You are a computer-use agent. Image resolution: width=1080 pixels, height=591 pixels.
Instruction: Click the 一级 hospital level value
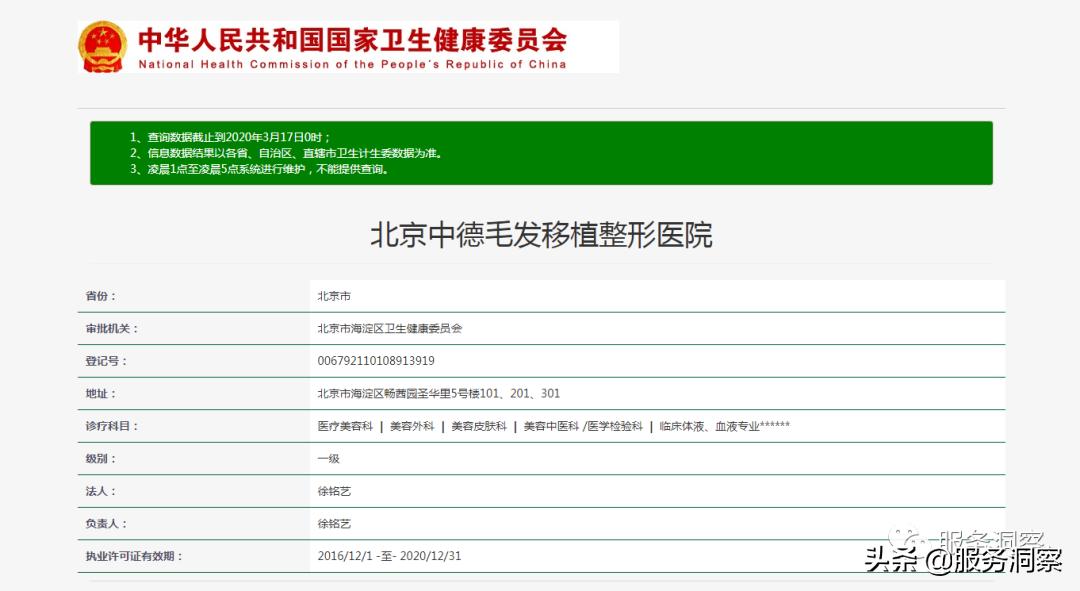point(326,458)
